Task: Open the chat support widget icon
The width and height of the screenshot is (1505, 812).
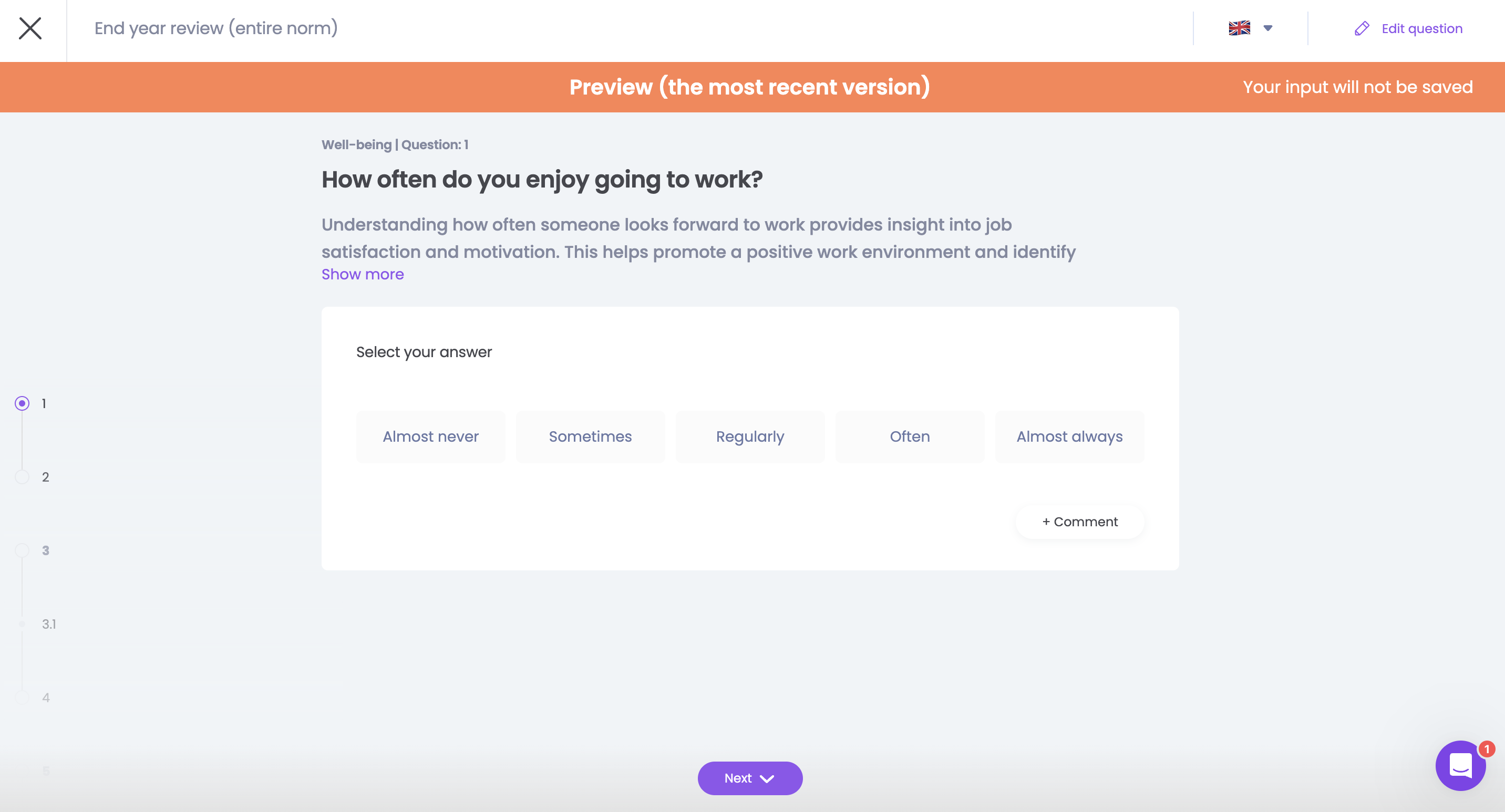Action: pyautogui.click(x=1460, y=765)
